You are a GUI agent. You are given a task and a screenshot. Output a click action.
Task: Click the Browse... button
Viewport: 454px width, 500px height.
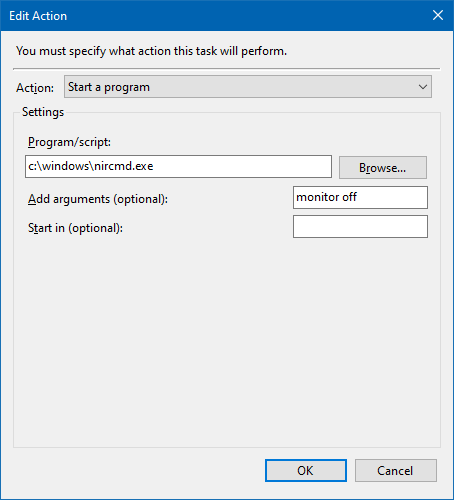383,167
